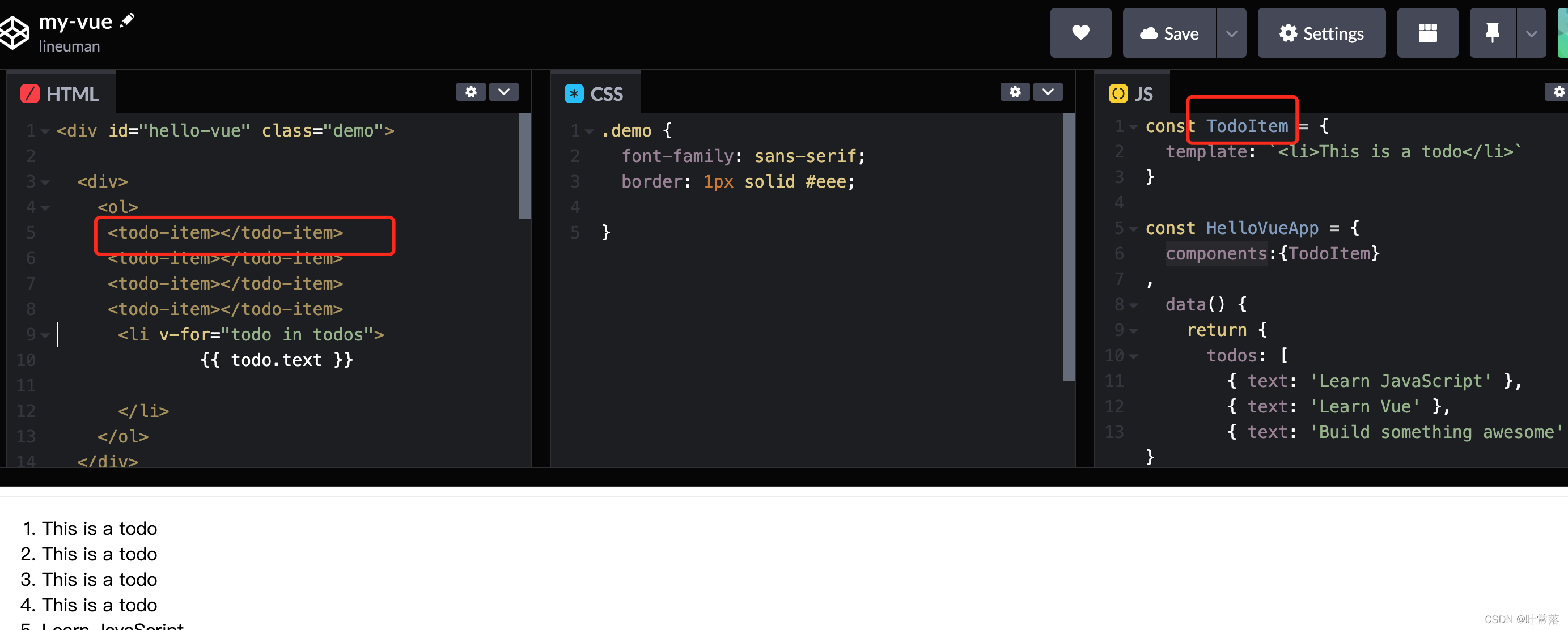This screenshot has height=630, width=1568.
Task: Collapse JS line 5 HelloVueApp fold arrow
Action: coord(1133,229)
